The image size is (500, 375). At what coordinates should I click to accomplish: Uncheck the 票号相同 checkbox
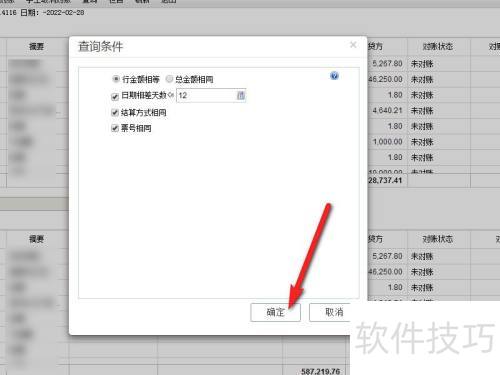(x=115, y=128)
